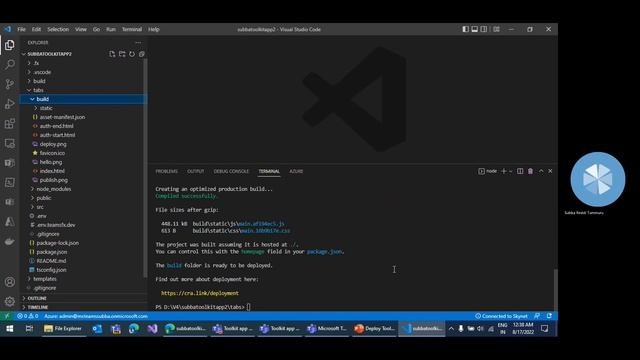Open the cra.link/deployment link in terminal
The image size is (640, 360).
(x=200, y=293)
